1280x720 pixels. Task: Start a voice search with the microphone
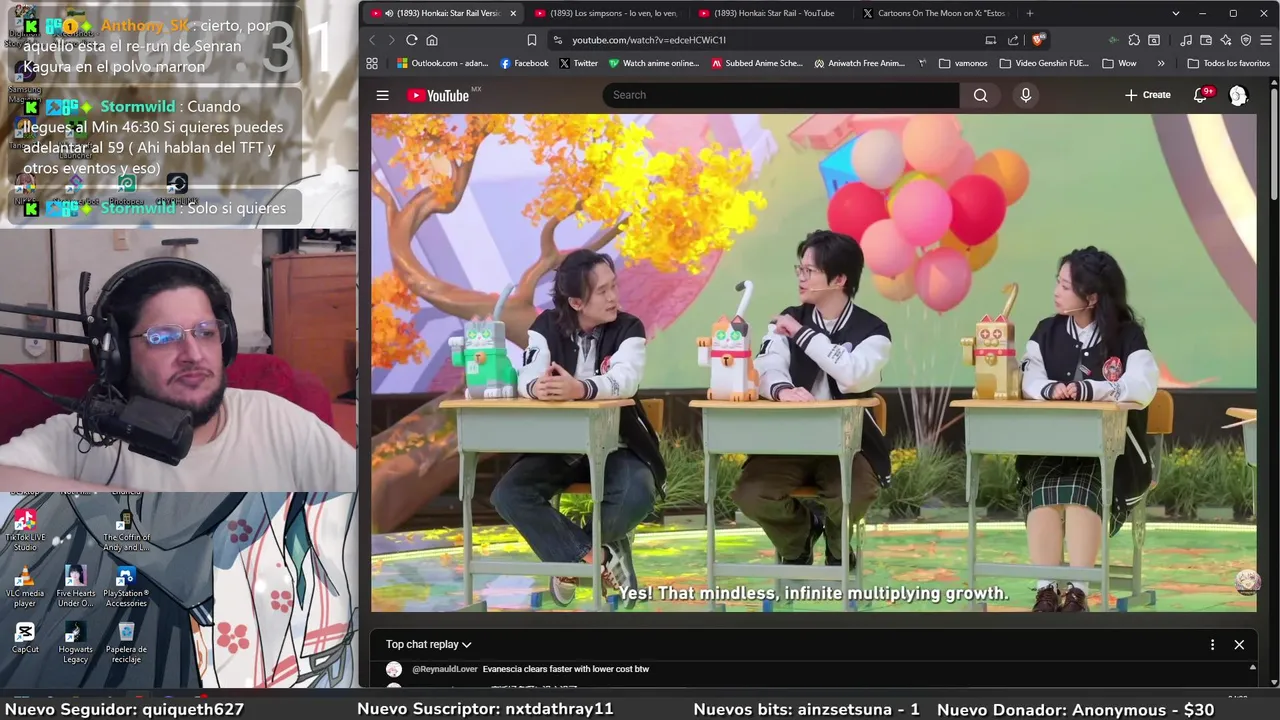1025,95
